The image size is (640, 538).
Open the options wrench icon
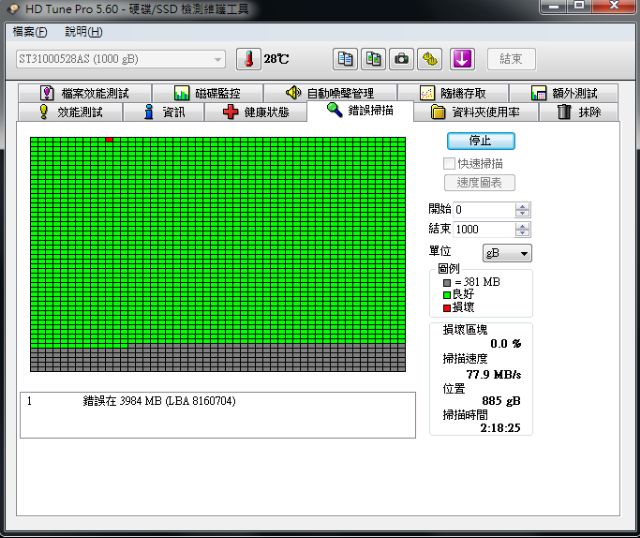click(430, 59)
